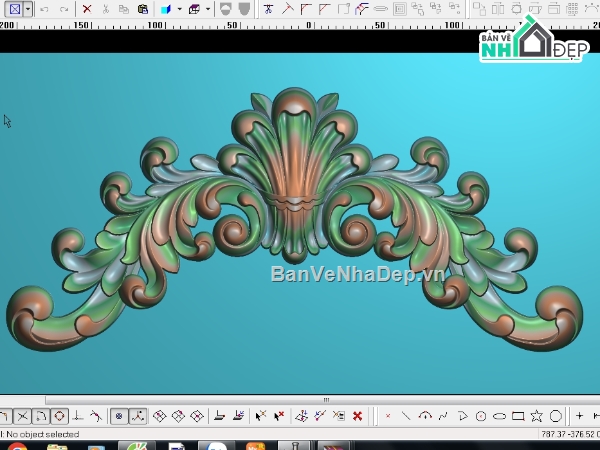The image size is (600, 450).
Task: Select the circle with center point tool
Action: 481,416
